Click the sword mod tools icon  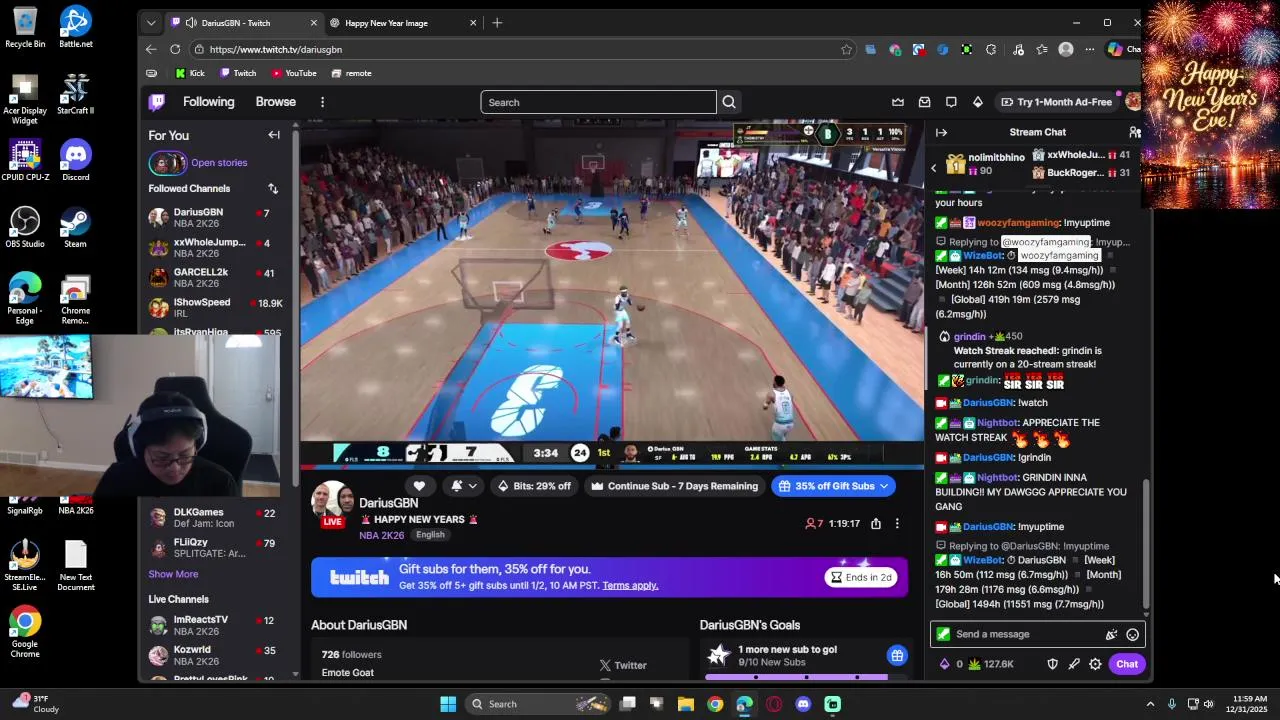[1074, 664]
